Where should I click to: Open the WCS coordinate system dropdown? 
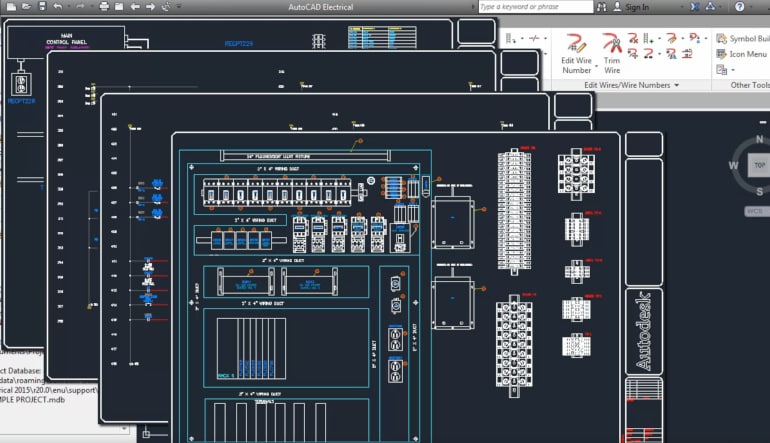[x=756, y=211]
